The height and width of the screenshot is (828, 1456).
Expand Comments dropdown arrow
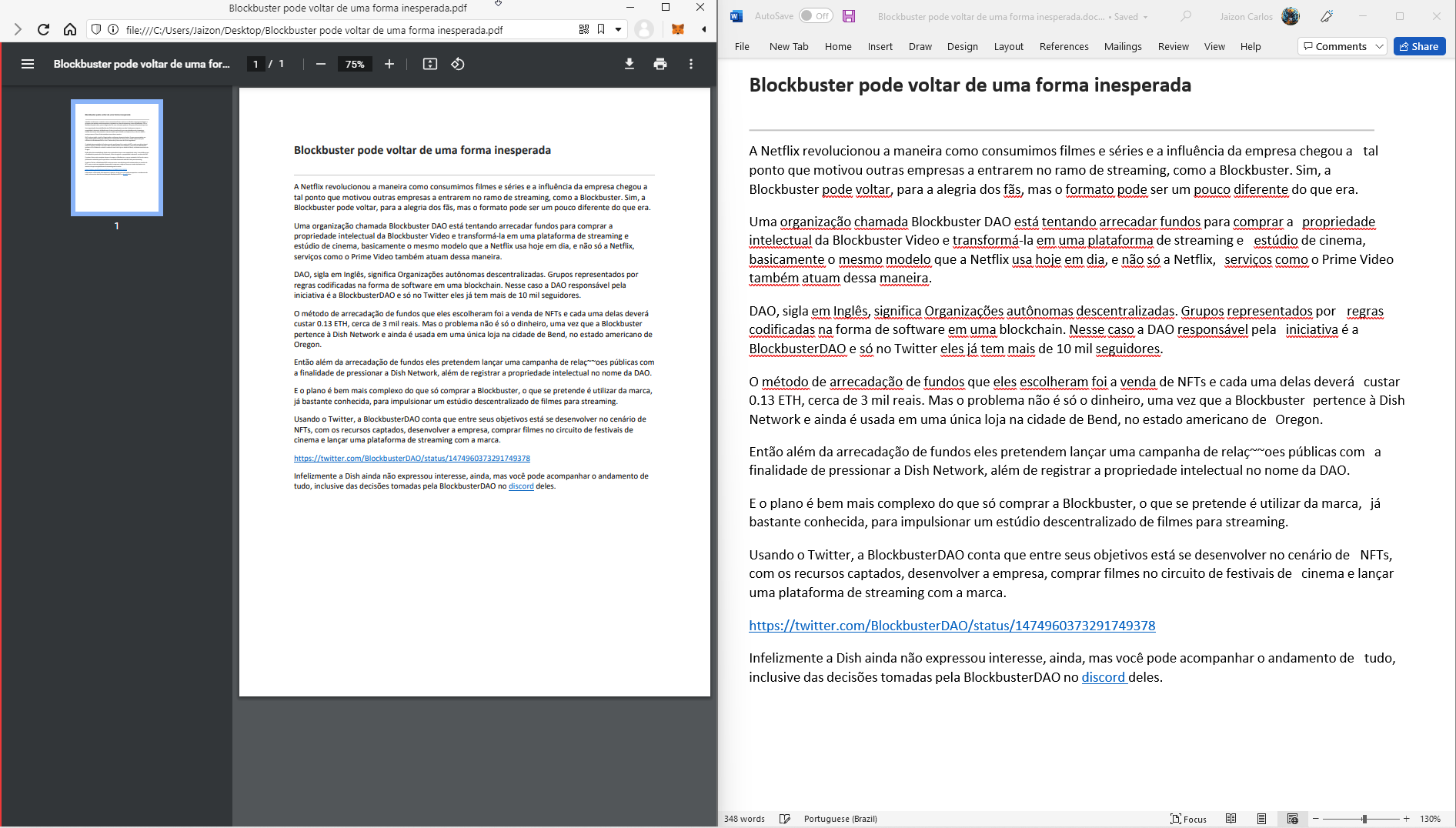pos(1379,46)
